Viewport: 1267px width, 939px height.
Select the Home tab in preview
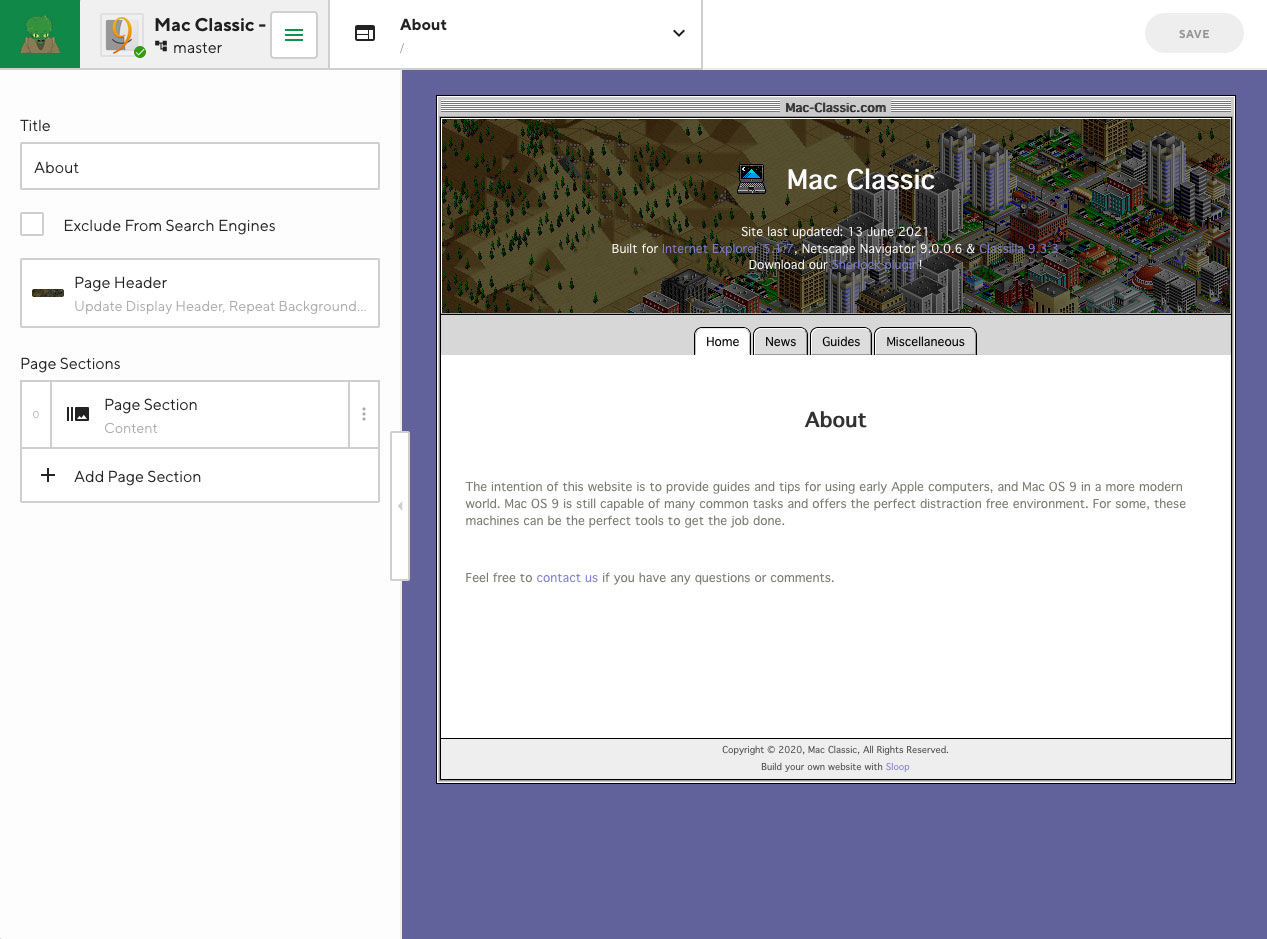pos(722,341)
